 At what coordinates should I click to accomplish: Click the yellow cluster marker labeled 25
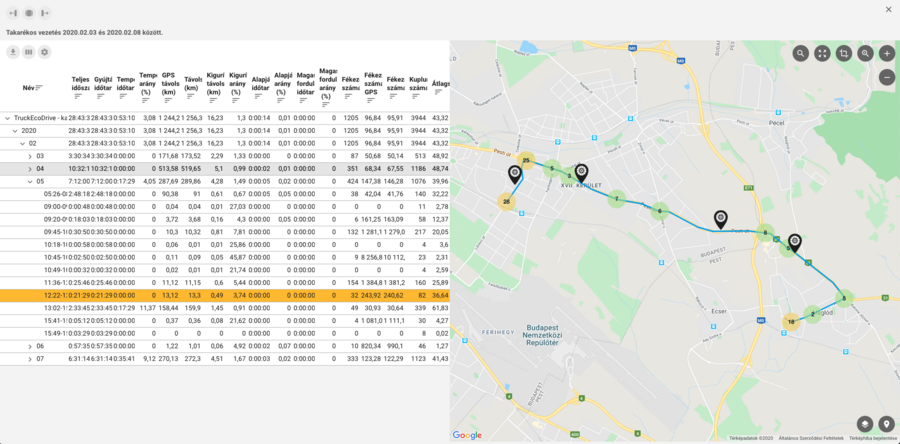coord(526,160)
